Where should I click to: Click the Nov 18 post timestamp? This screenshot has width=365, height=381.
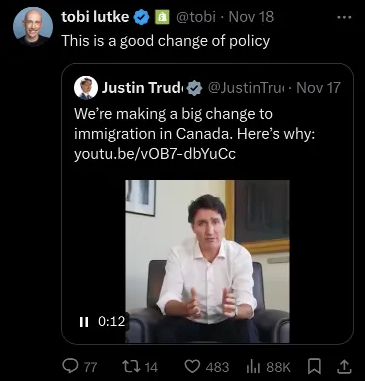252,17
